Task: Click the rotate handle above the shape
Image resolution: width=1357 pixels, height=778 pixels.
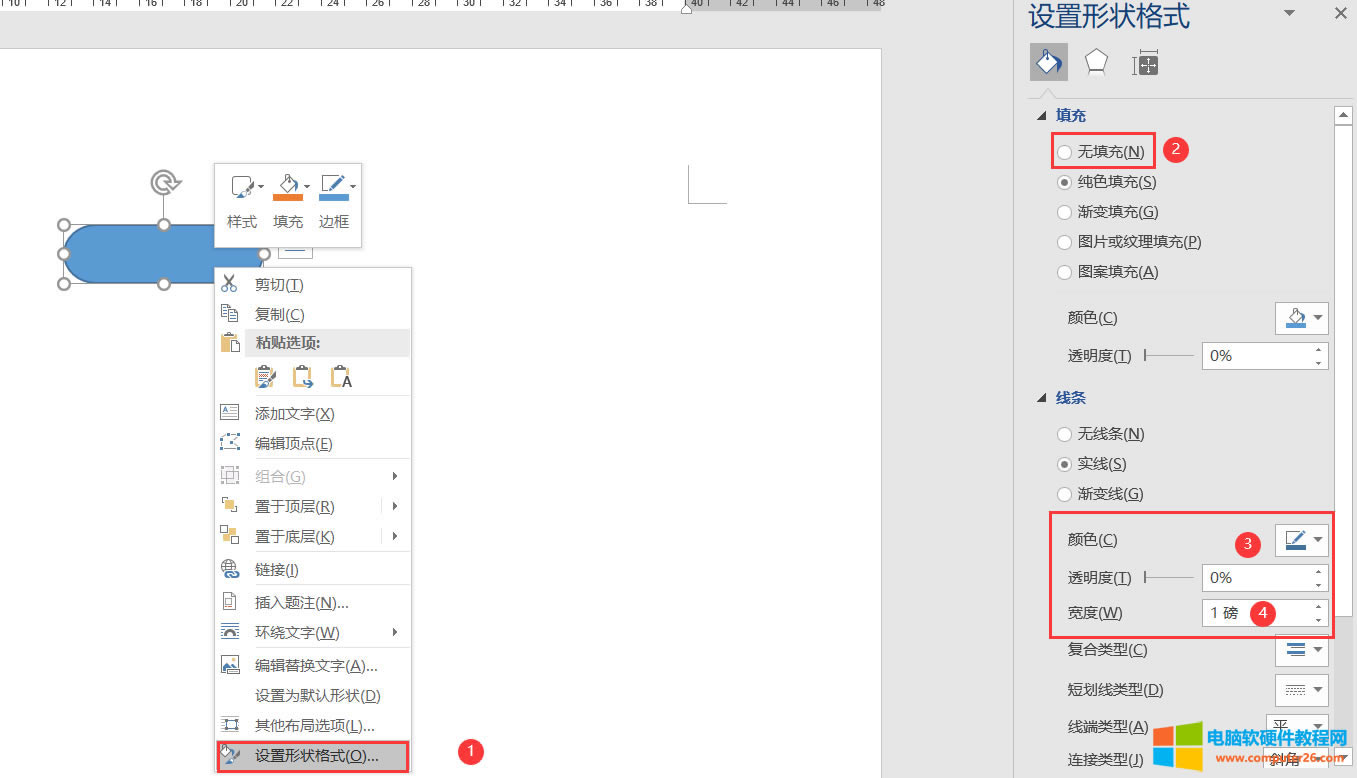Action: click(164, 182)
